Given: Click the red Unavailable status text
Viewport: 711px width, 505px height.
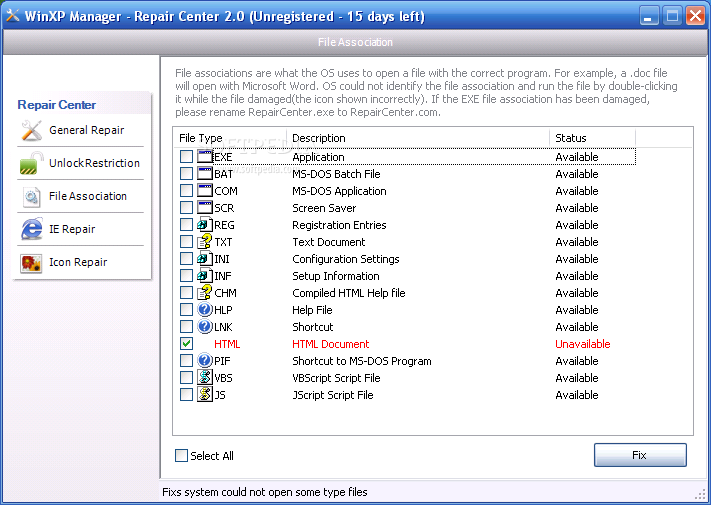Looking at the screenshot, I should (583, 344).
